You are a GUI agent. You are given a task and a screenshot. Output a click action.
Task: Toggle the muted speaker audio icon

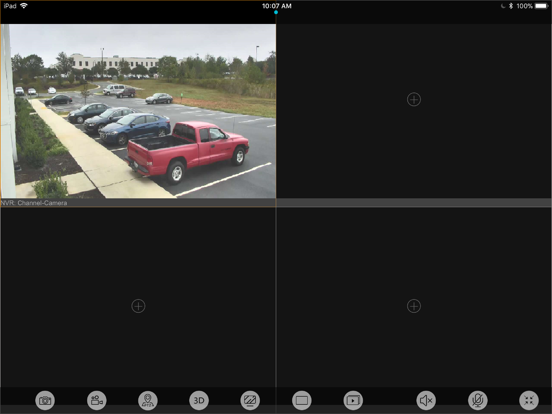(x=426, y=400)
